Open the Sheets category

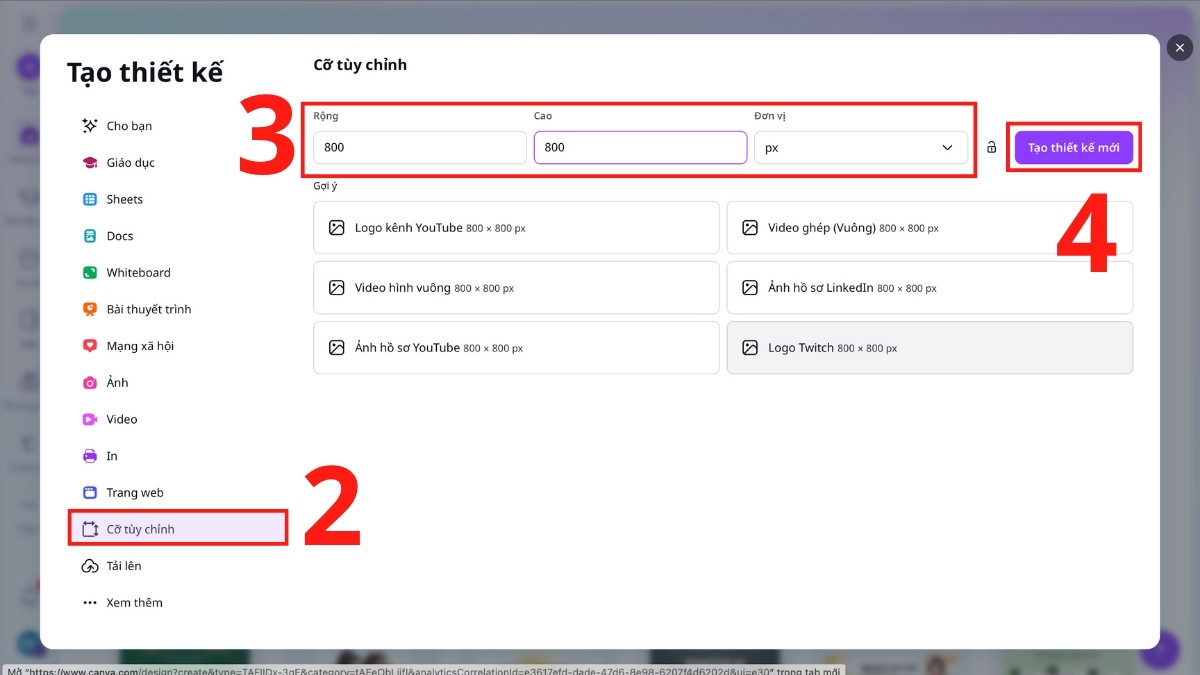(x=122, y=198)
